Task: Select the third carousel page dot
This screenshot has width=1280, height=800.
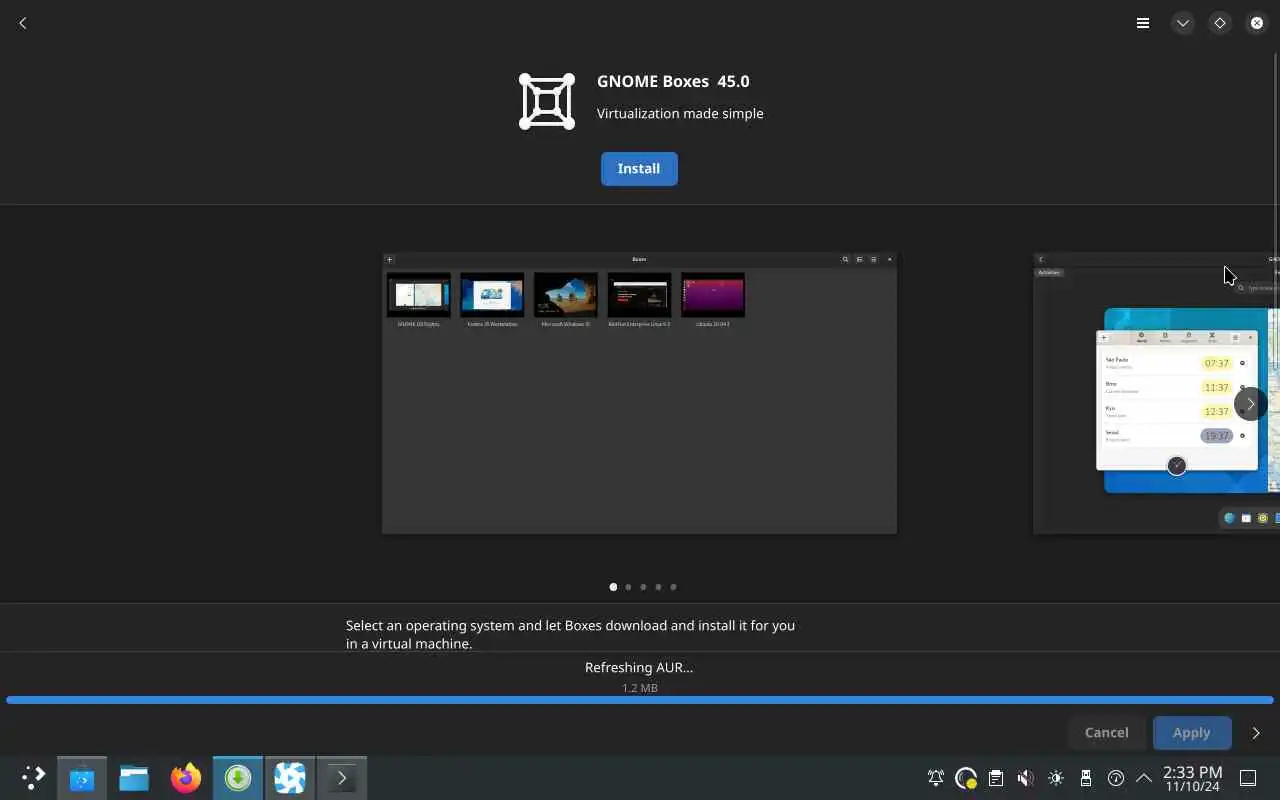Action: click(643, 587)
